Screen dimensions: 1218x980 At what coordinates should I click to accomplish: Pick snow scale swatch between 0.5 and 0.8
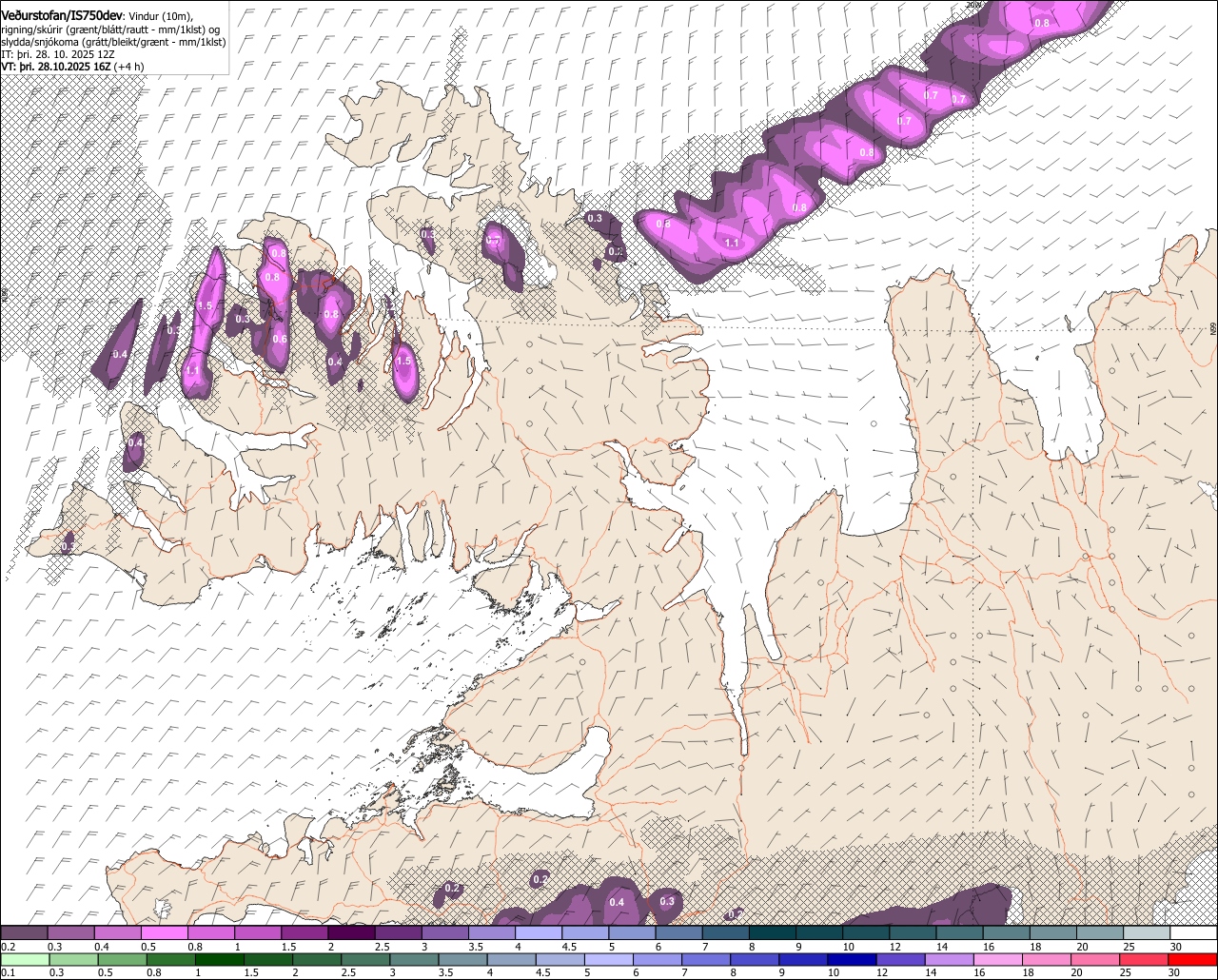coord(164,932)
